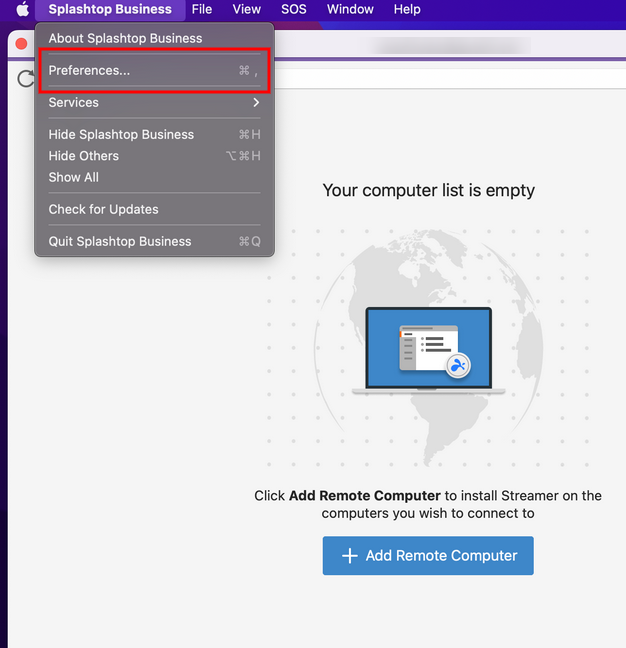The width and height of the screenshot is (626, 648).
Task: Open the File menu
Action: click(202, 9)
